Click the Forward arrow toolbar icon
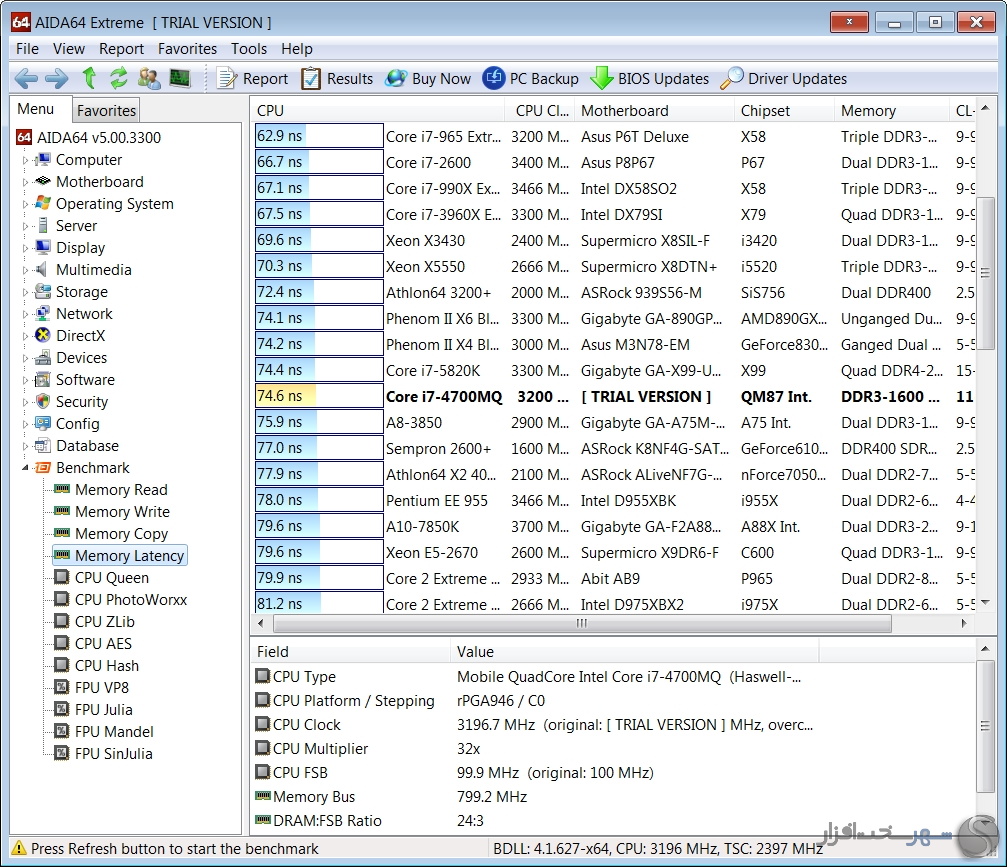Screen dimensions: 1007x867 click(57, 78)
